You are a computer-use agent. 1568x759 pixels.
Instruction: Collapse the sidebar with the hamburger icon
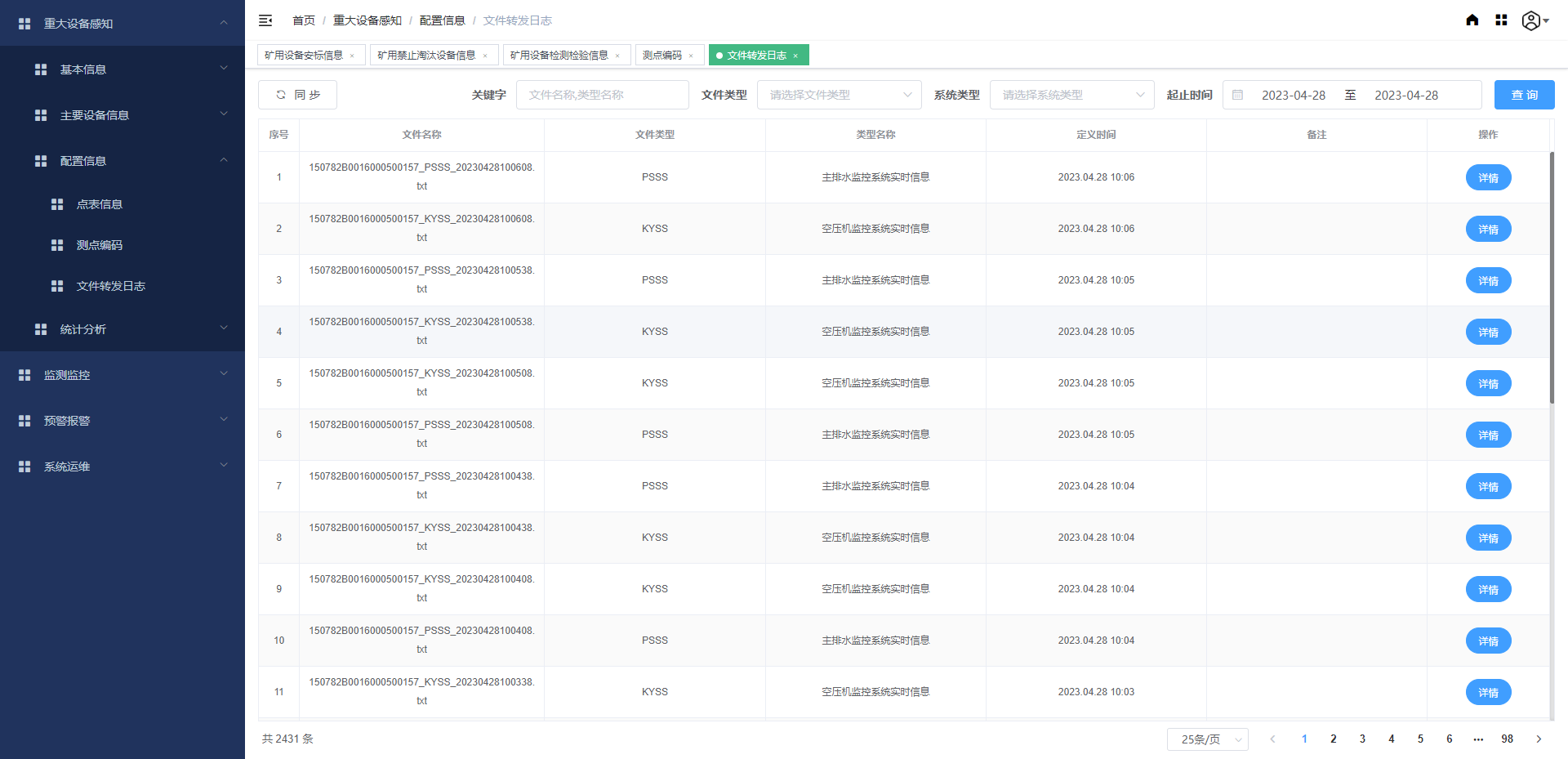(265, 20)
